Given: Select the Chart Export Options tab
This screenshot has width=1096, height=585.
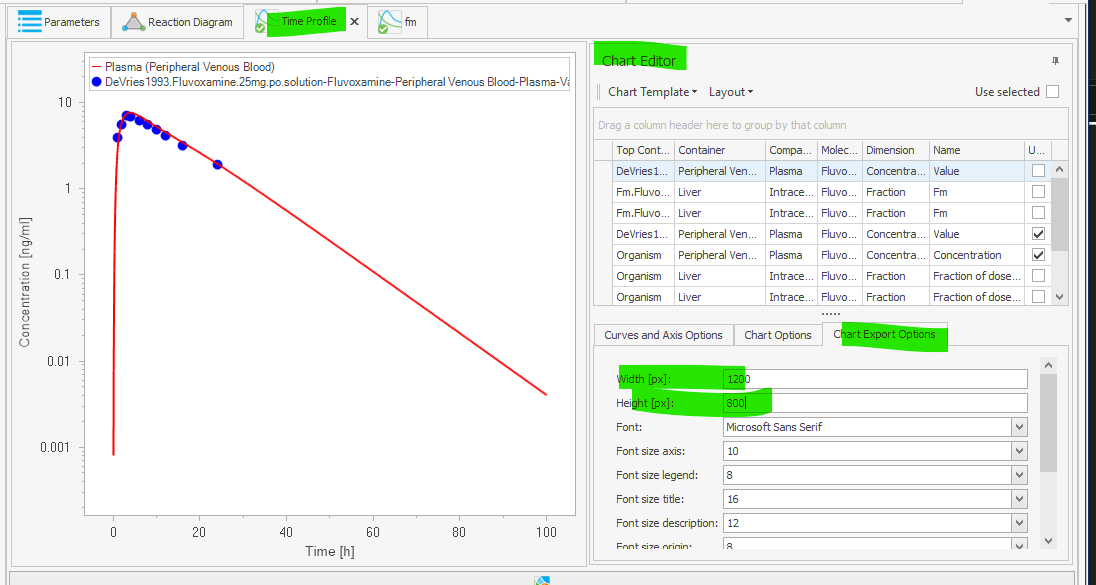Looking at the screenshot, I should pos(884,334).
